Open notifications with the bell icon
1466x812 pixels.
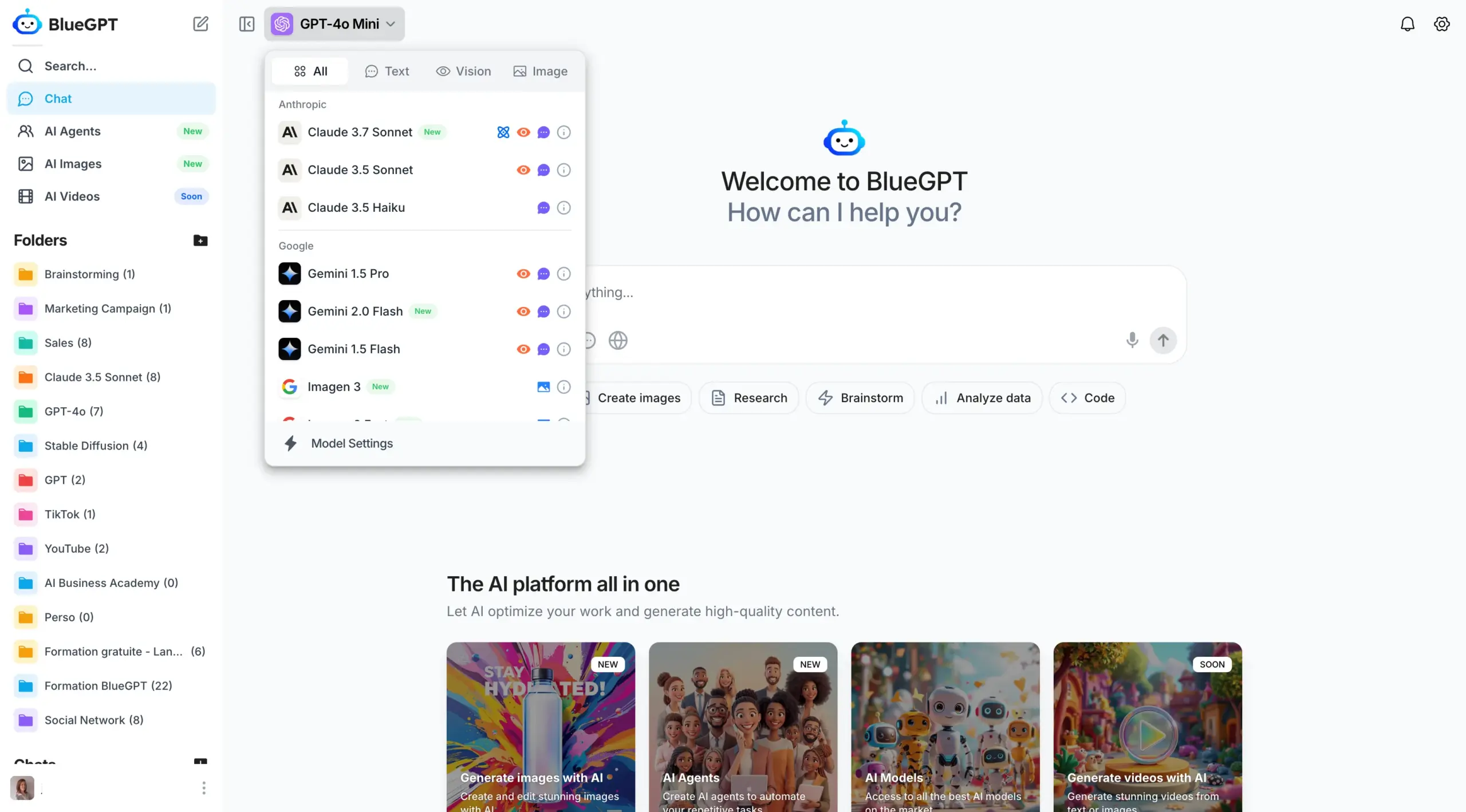pyautogui.click(x=1408, y=24)
